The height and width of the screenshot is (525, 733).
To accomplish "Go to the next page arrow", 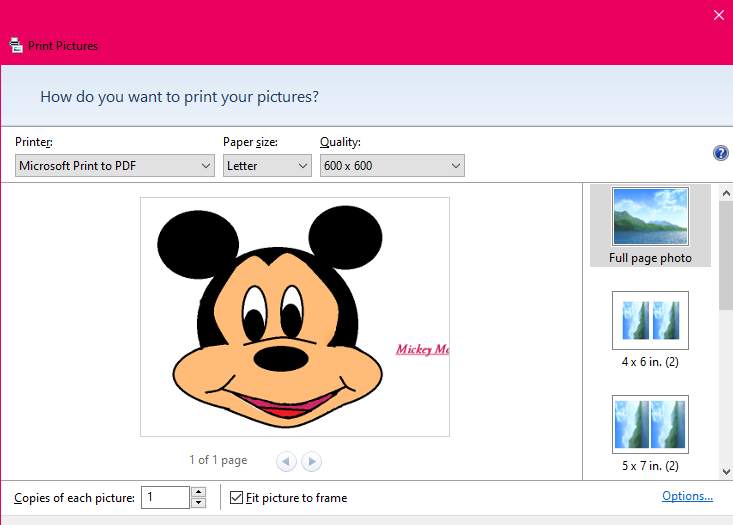I will pos(311,461).
